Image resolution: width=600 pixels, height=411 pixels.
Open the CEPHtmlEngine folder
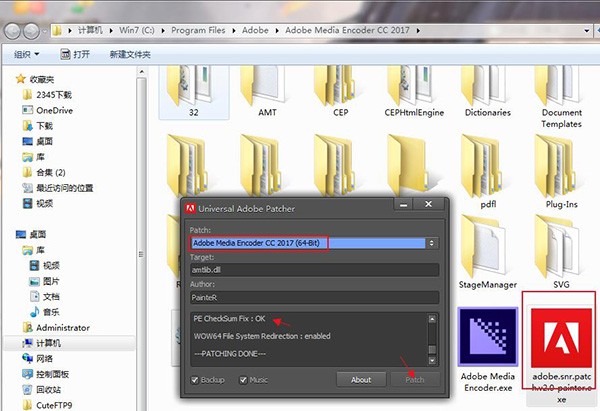tap(414, 92)
